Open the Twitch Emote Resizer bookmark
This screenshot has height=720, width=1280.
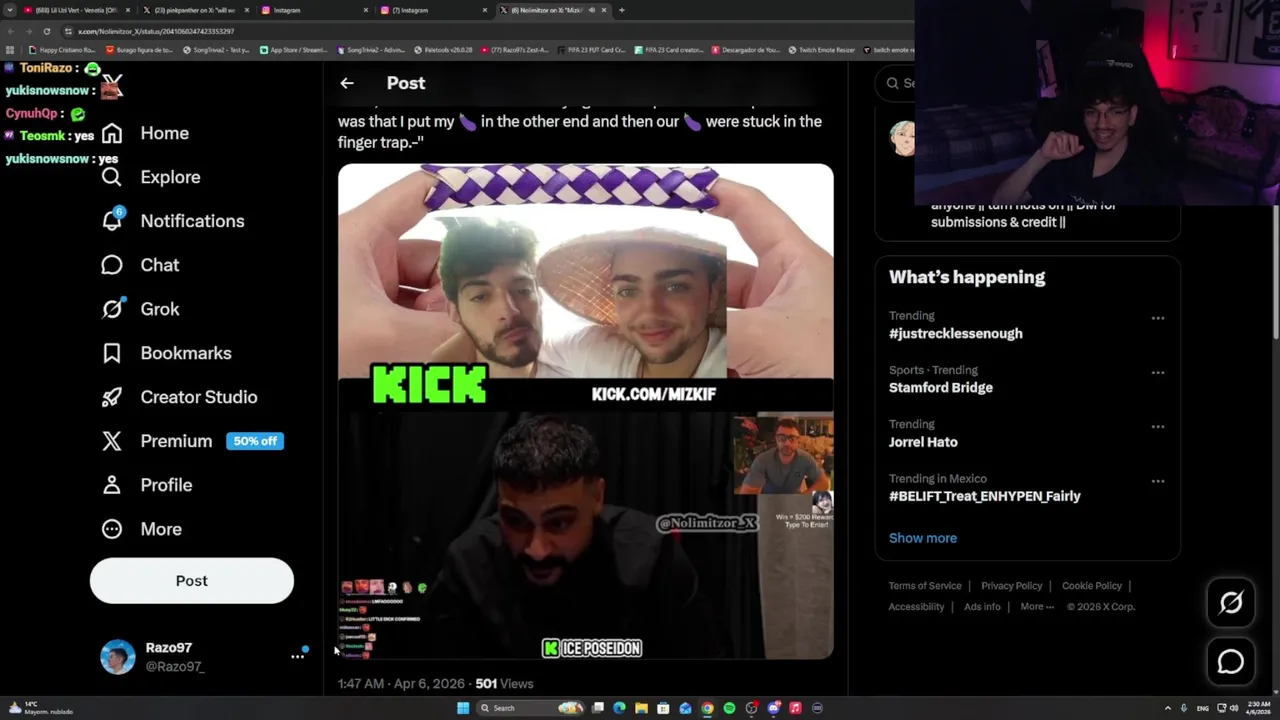pos(821,49)
